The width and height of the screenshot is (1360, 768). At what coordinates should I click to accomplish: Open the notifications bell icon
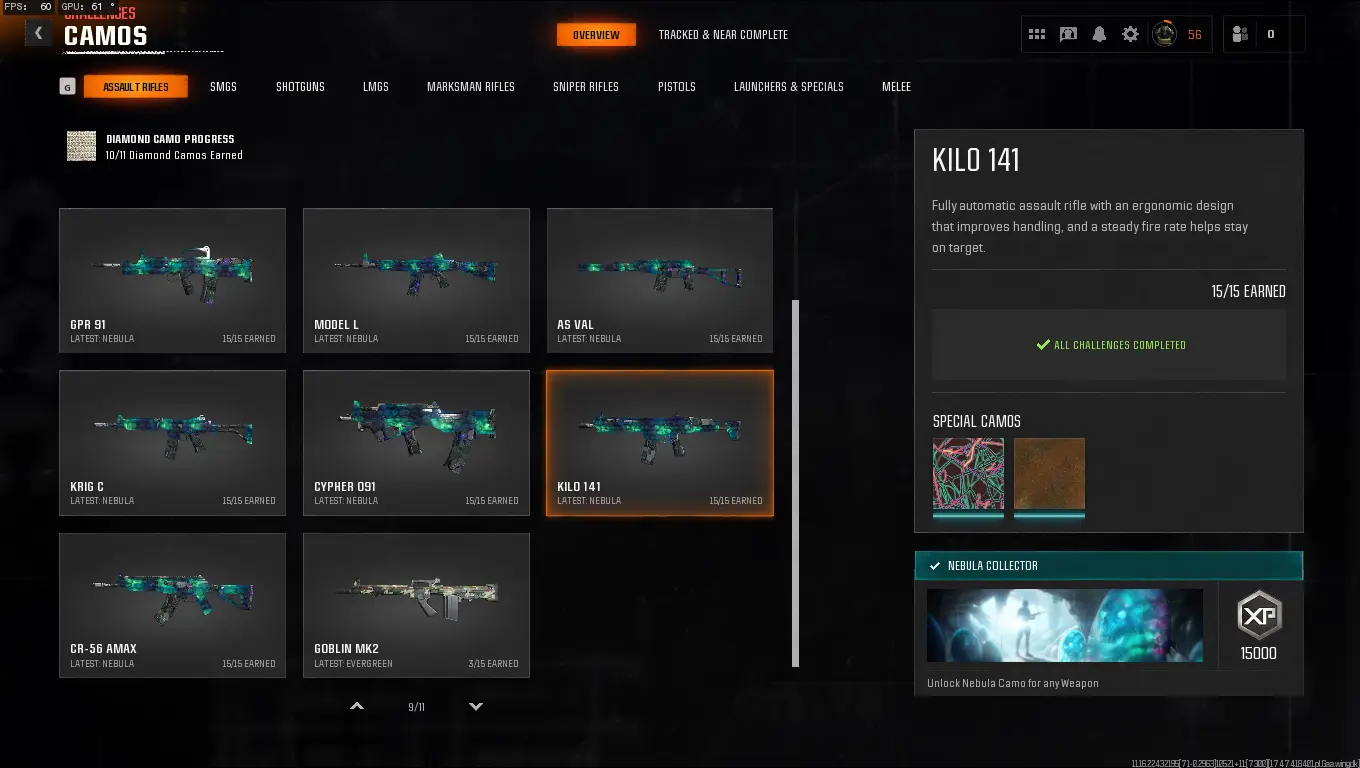1099,34
